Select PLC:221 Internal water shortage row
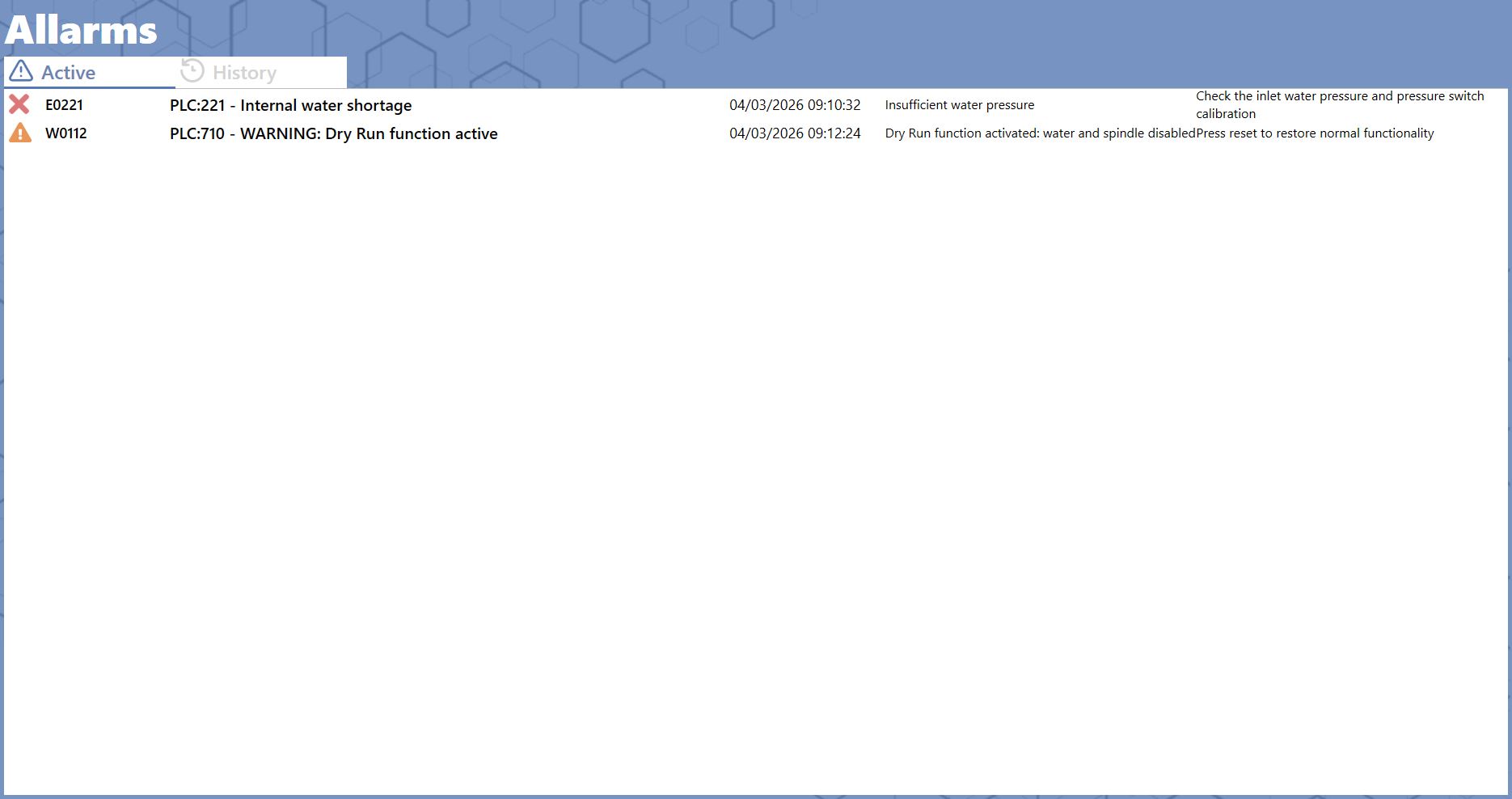1512x799 pixels. (x=755, y=105)
